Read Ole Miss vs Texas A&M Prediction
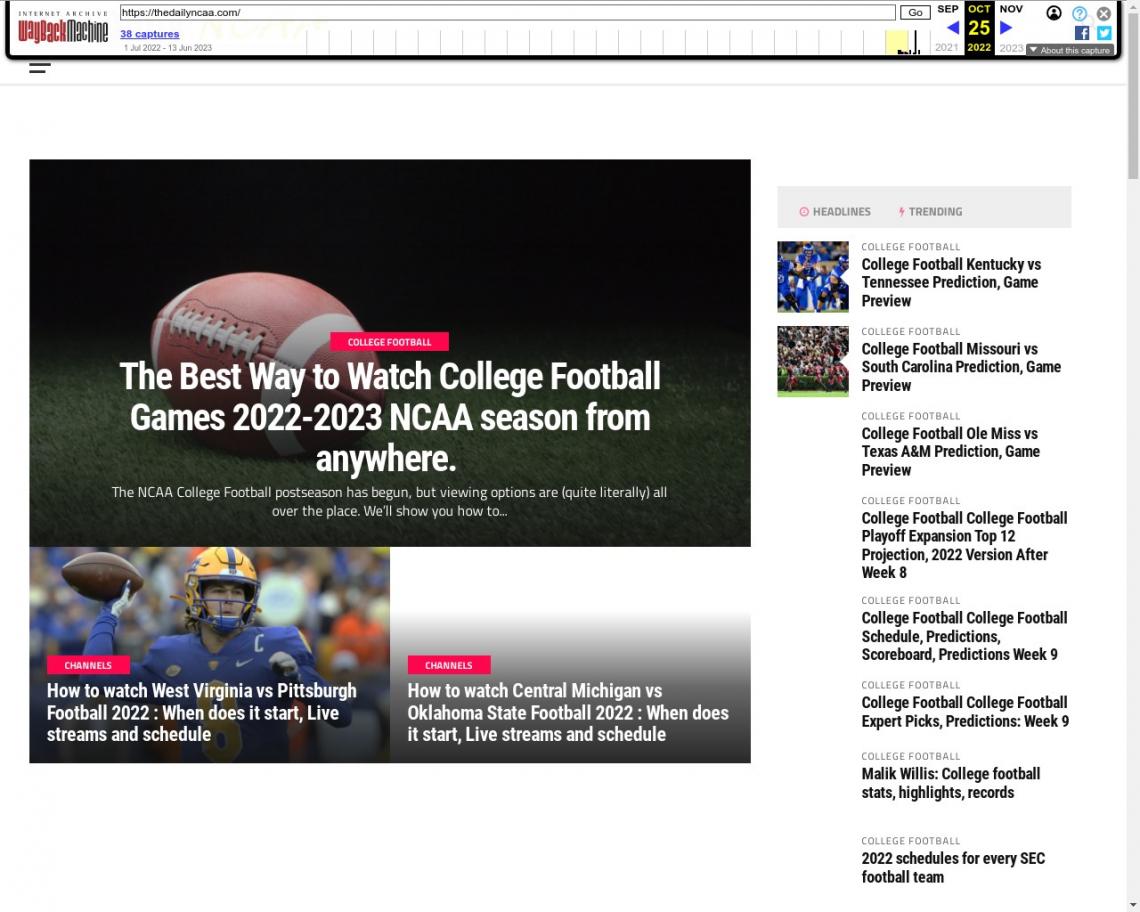The height and width of the screenshot is (912, 1140). [951, 452]
